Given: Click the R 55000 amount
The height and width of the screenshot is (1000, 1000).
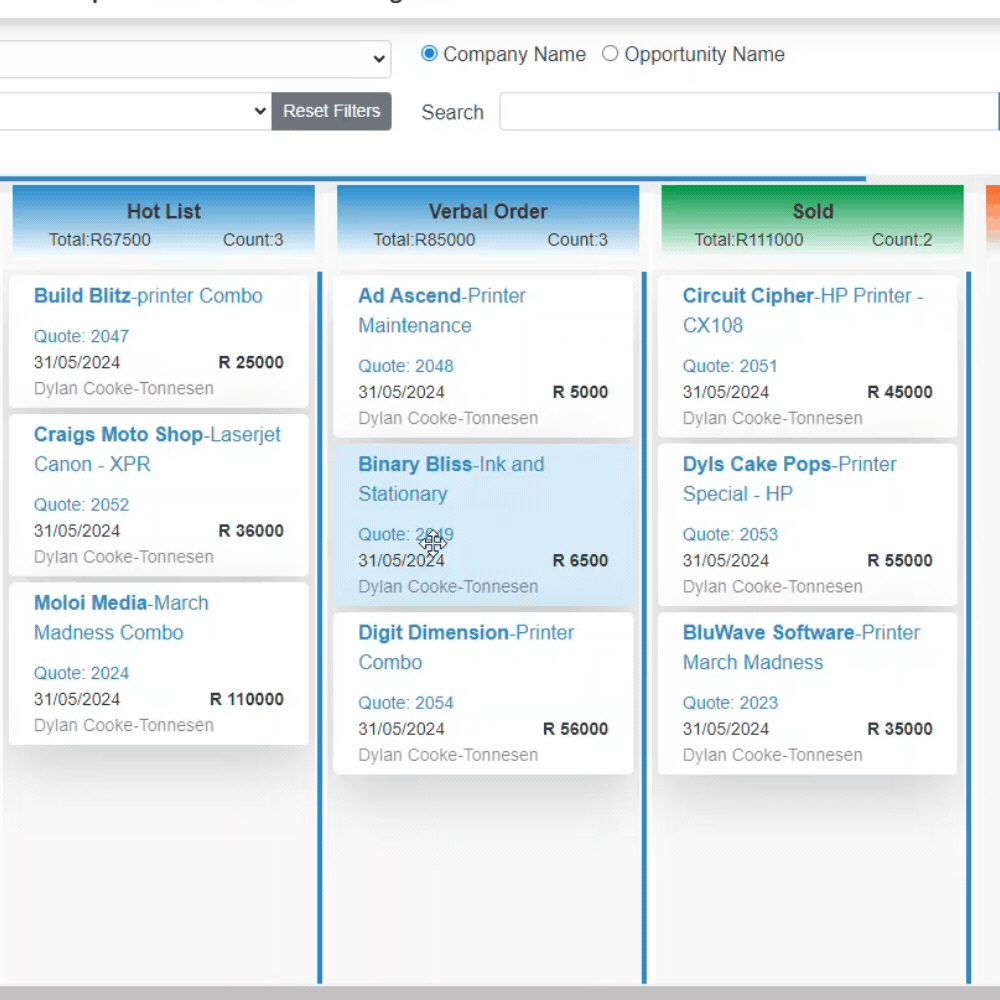Looking at the screenshot, I should click(x=900, y=561).
